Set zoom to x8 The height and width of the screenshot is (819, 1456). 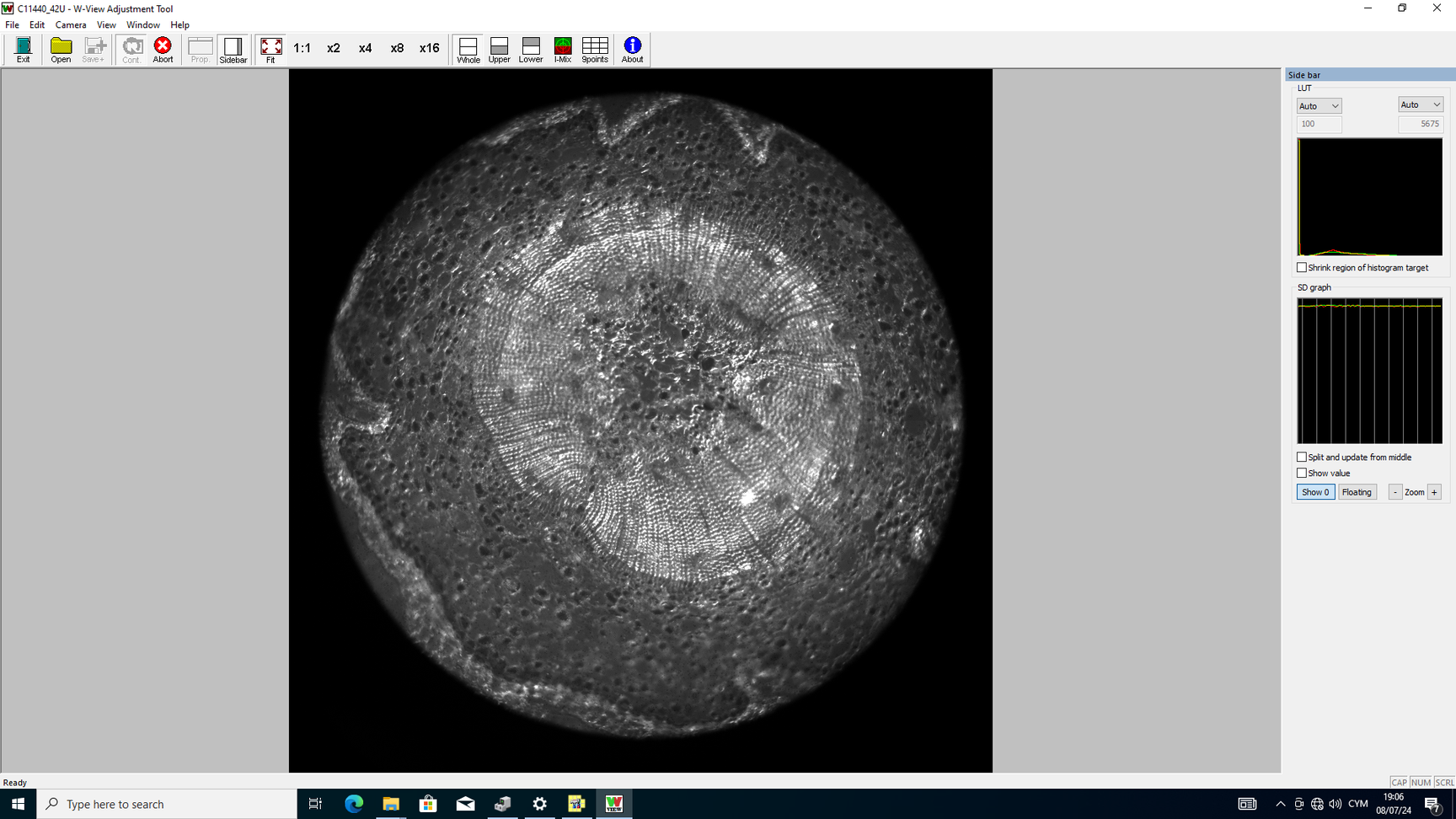tap(397, 49)
